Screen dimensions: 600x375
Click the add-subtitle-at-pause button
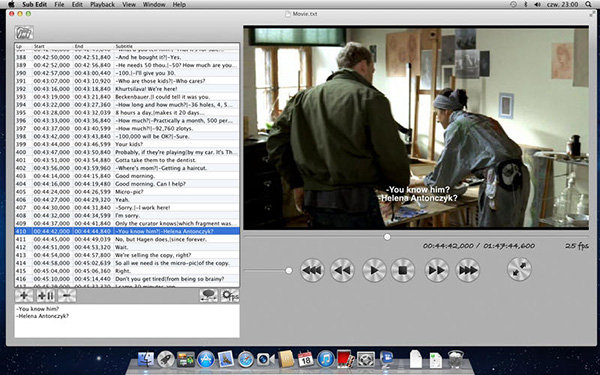(x=46, y=295)
